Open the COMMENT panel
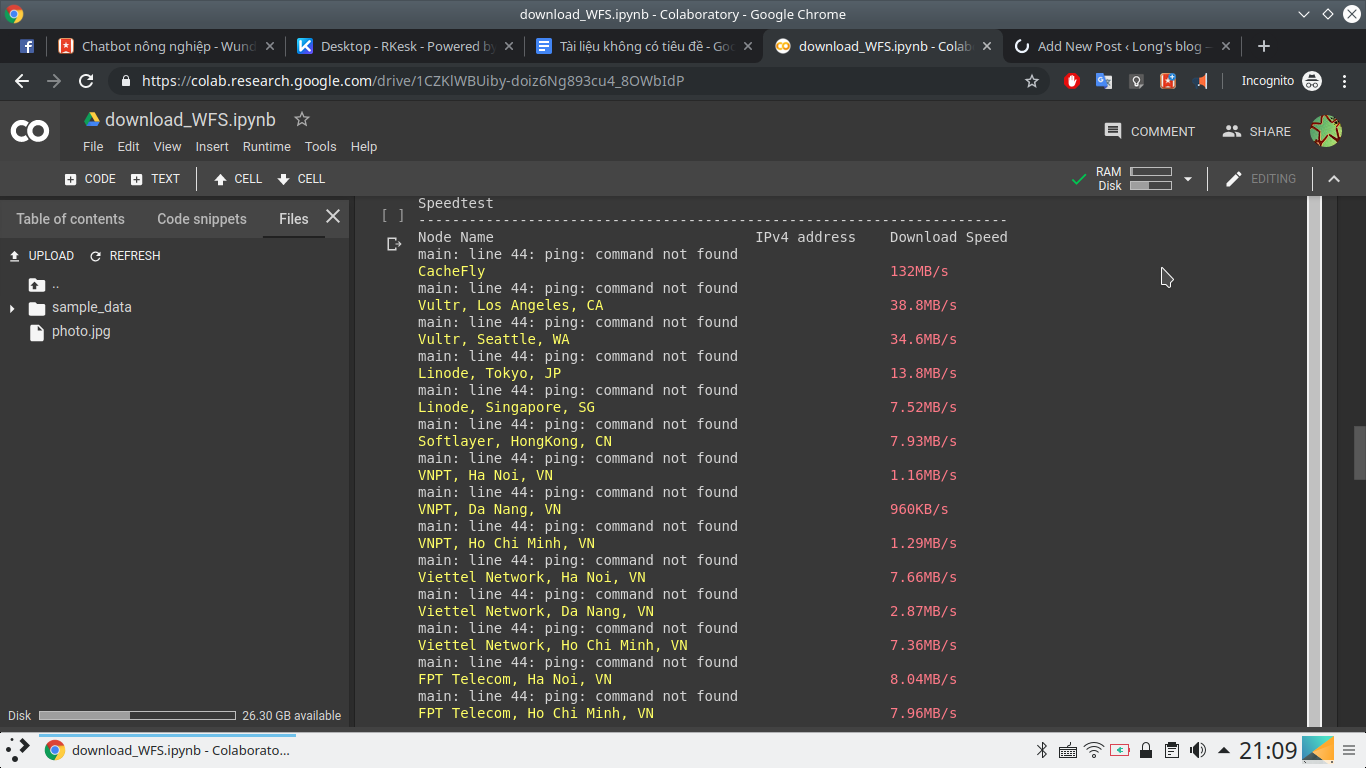The image size is (1366, 768). pyautogui.click(x=1149, y=131)
